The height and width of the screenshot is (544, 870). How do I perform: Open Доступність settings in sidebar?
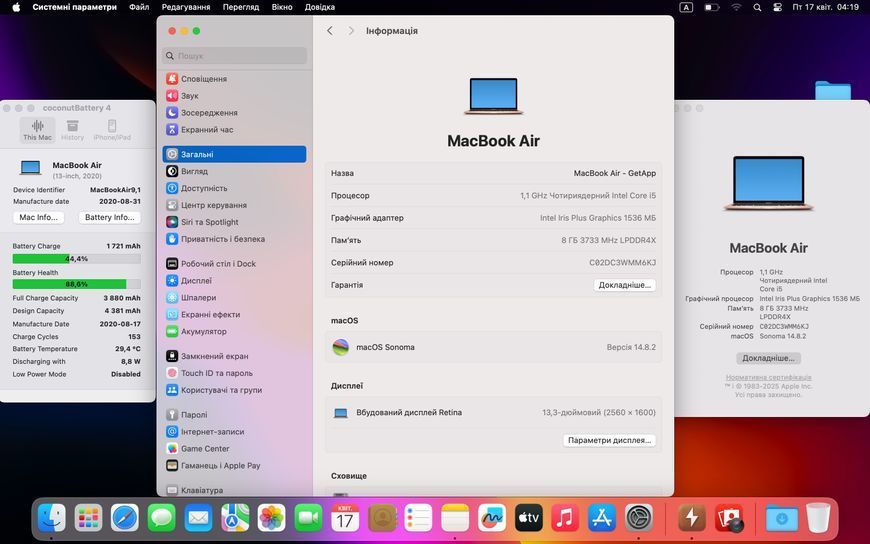coord(234,188)
